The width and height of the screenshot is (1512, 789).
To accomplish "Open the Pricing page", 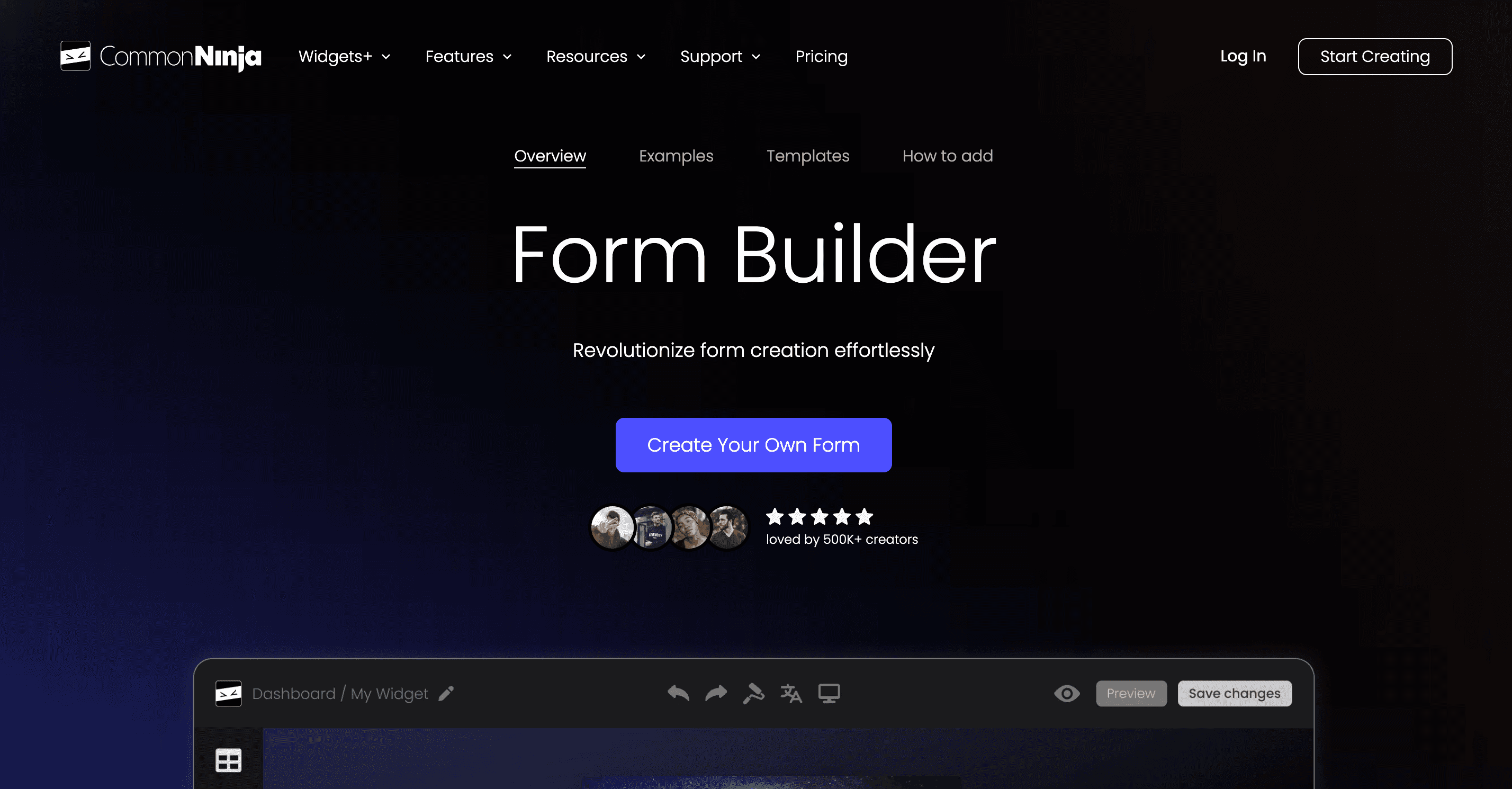I will click(x=821, y=56).
